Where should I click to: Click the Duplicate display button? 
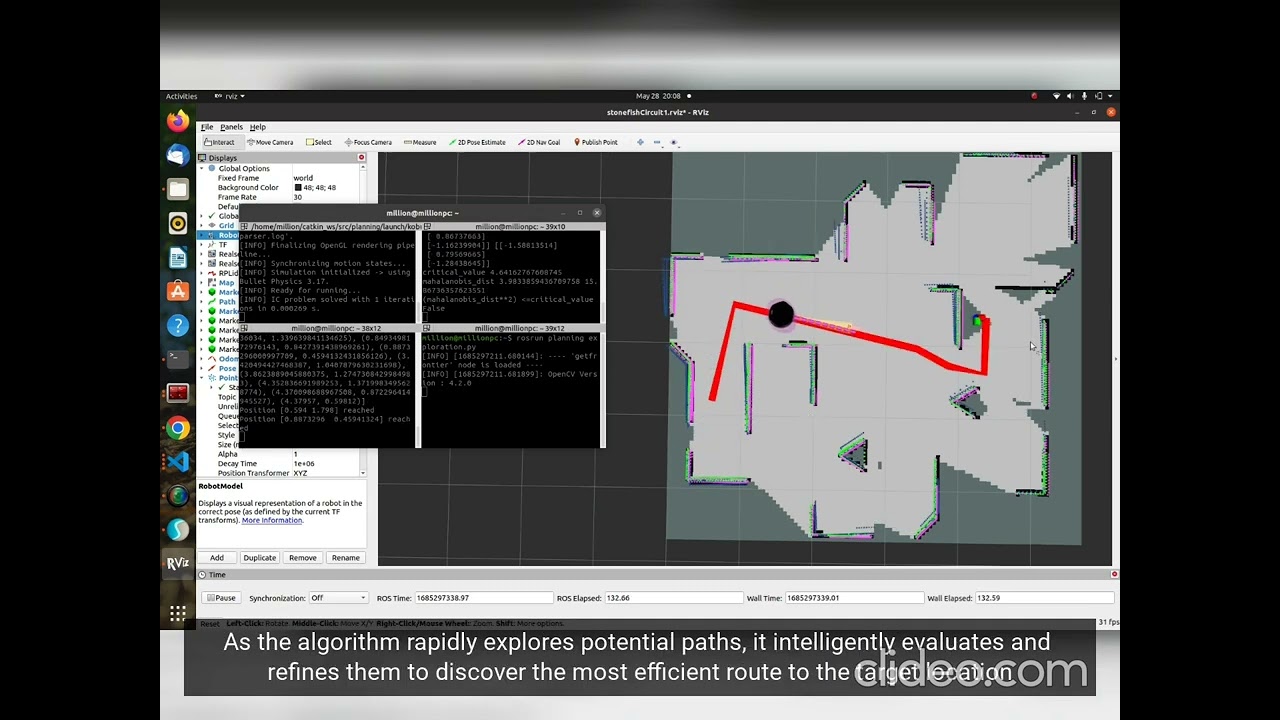click(x=259, y=558)
